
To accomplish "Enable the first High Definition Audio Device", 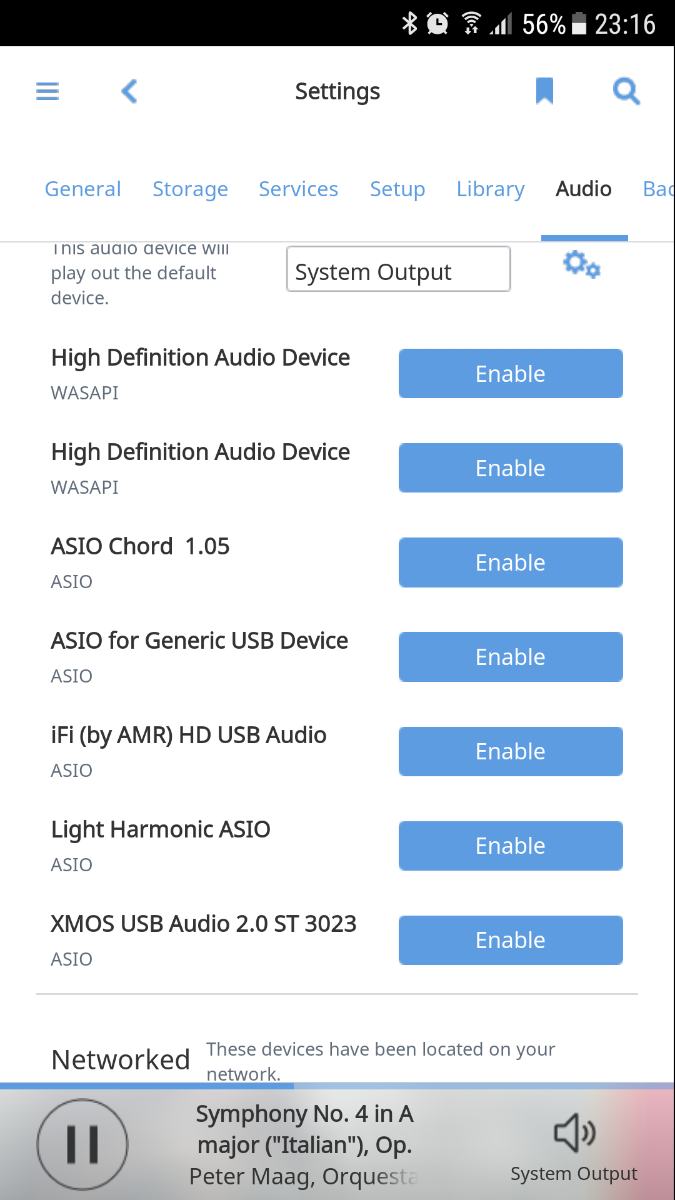I will tap(510, 374).
